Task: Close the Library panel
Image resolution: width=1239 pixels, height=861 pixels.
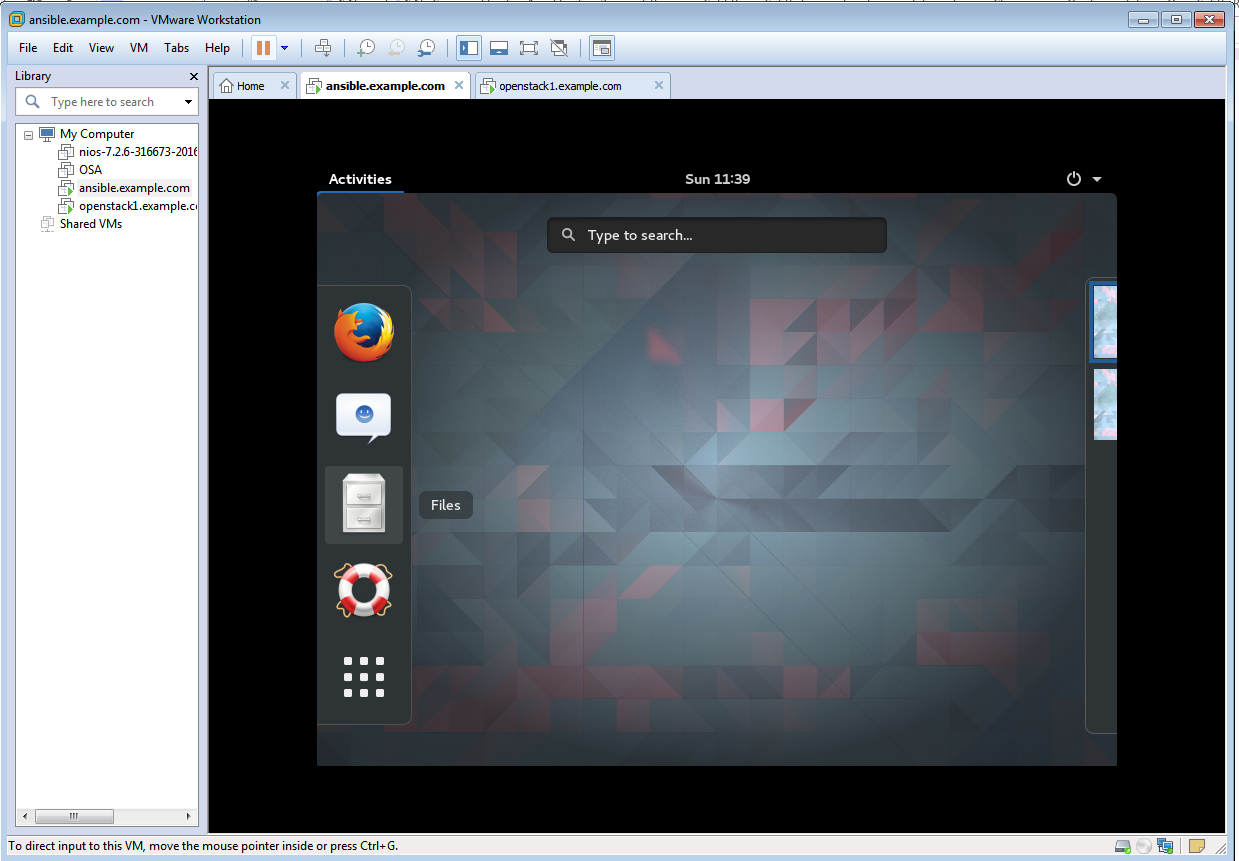Action: pos(194,76)
